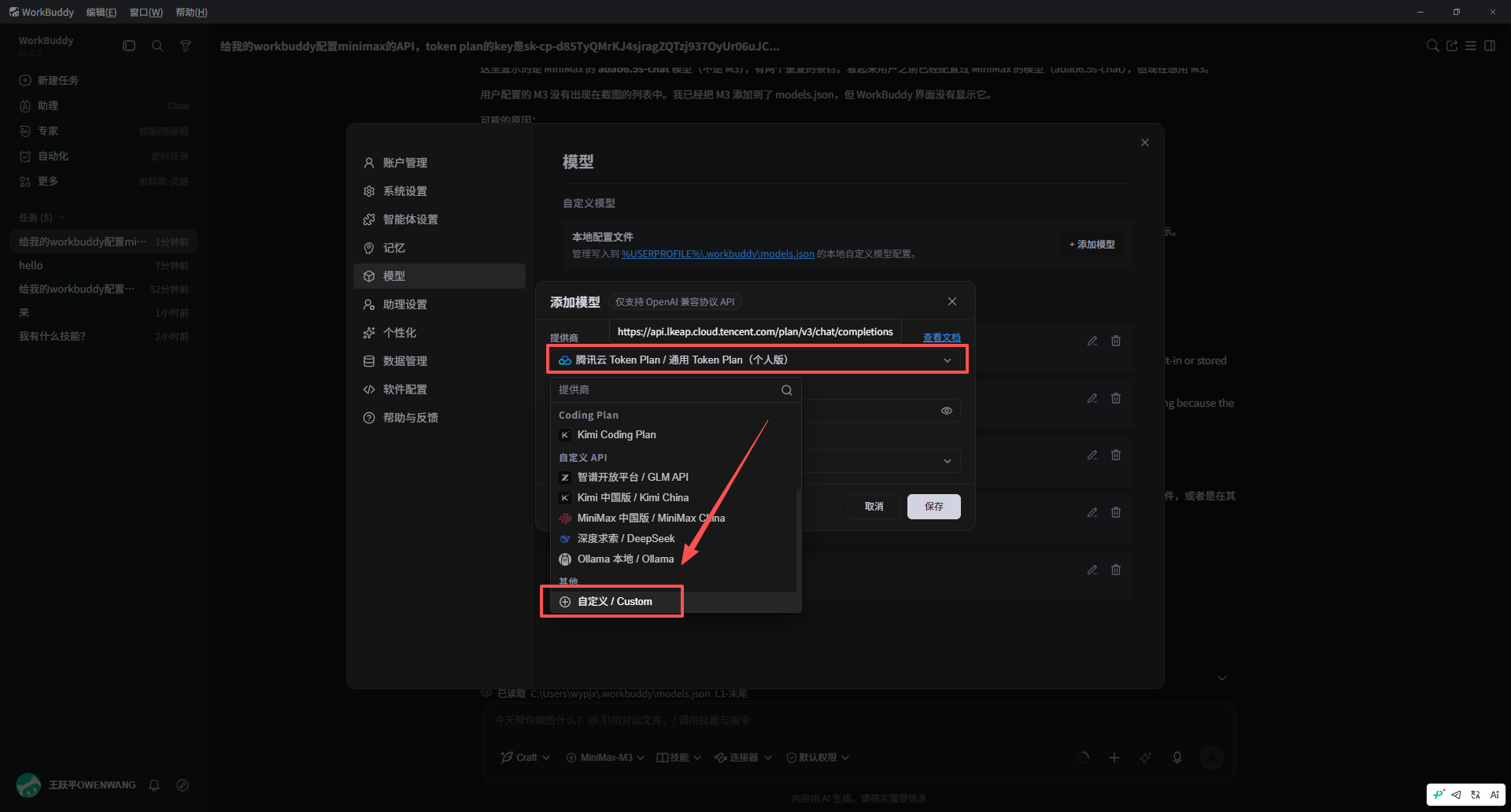Open the 窗口(W) menu

click(x=146, y=12)
